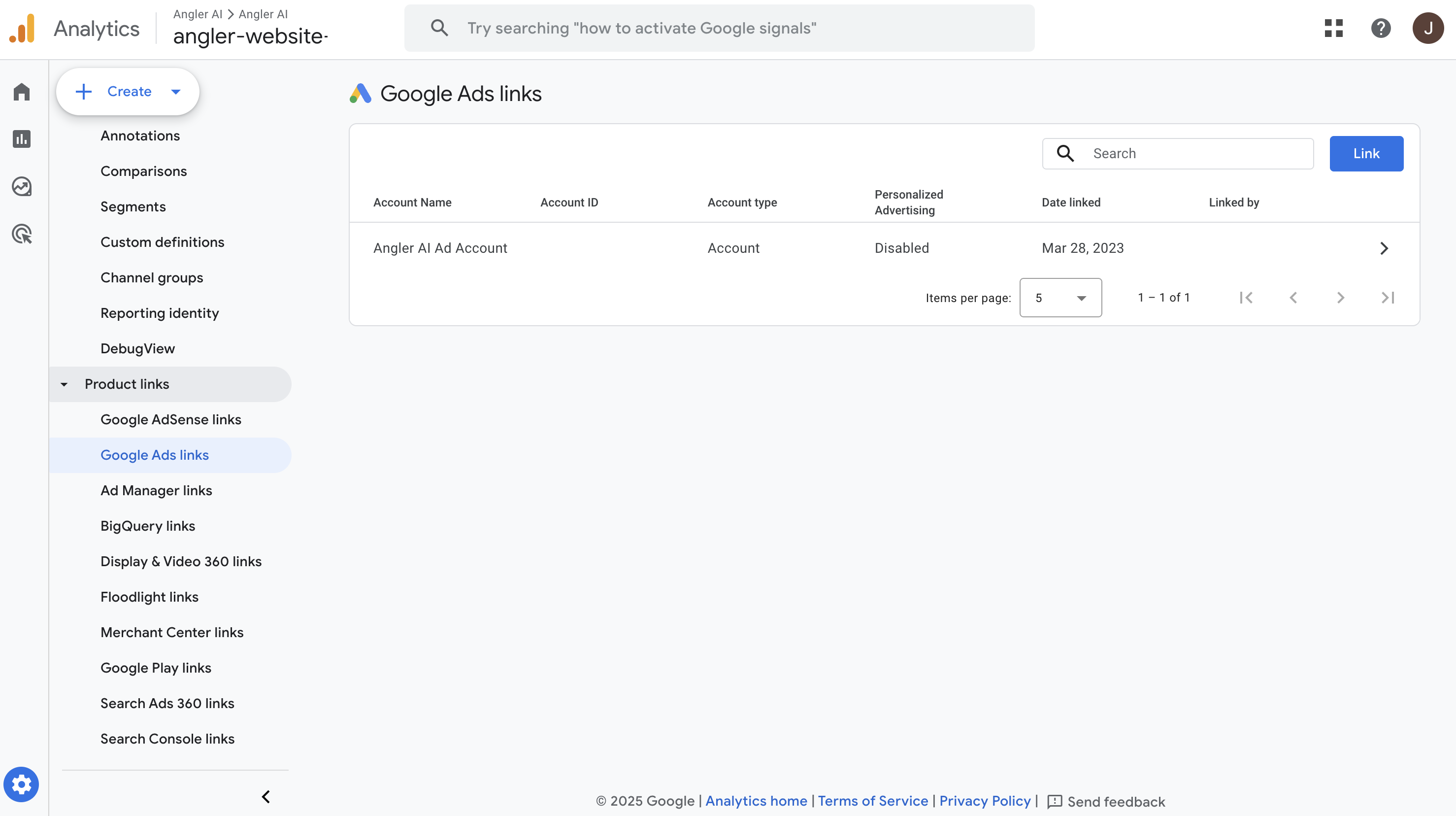Click the first Angler AI account breadcrumb
Viewport: 1456px width, 816px height.
pos(197,14)
